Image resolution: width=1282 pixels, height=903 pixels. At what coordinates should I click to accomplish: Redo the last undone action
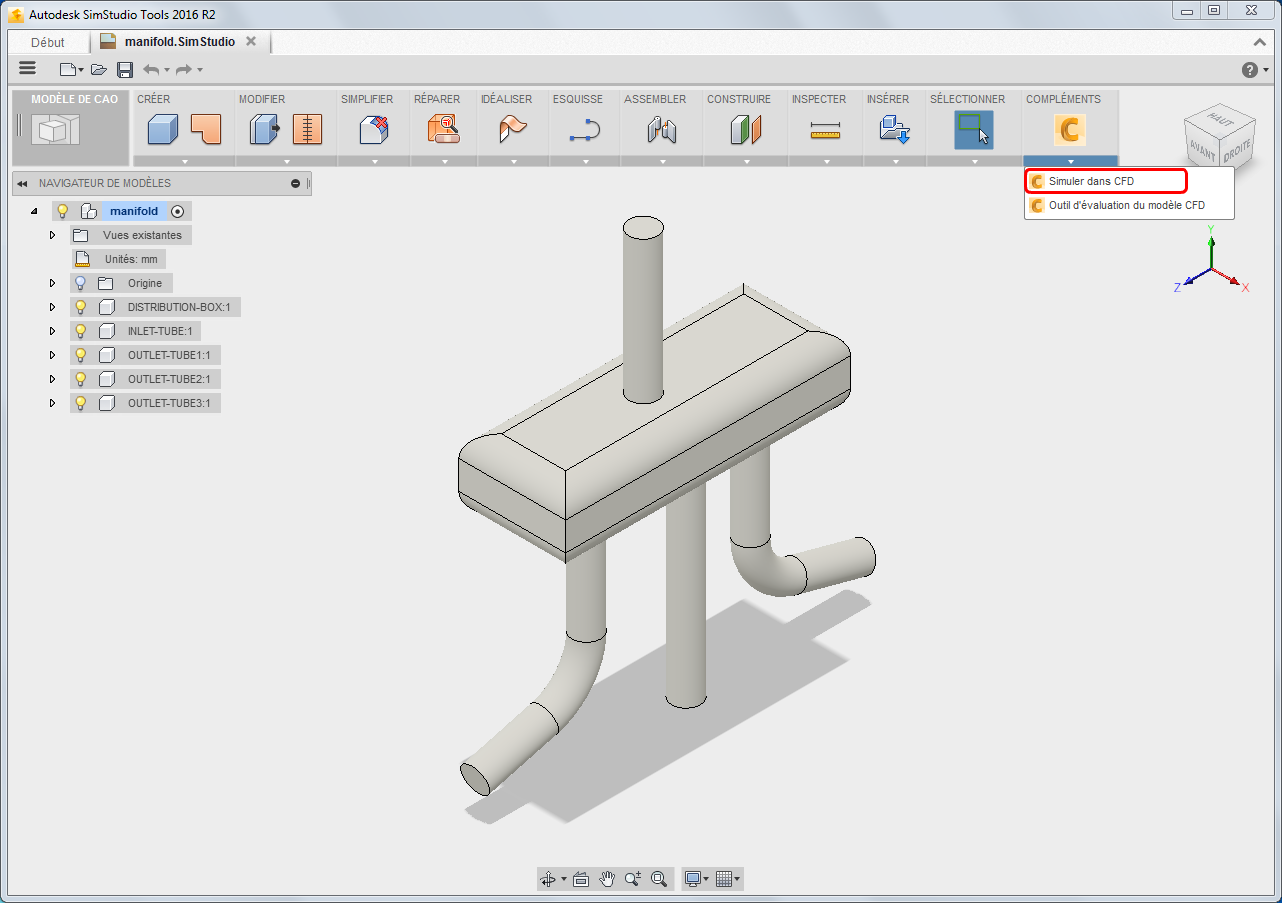tap(183, 69)
